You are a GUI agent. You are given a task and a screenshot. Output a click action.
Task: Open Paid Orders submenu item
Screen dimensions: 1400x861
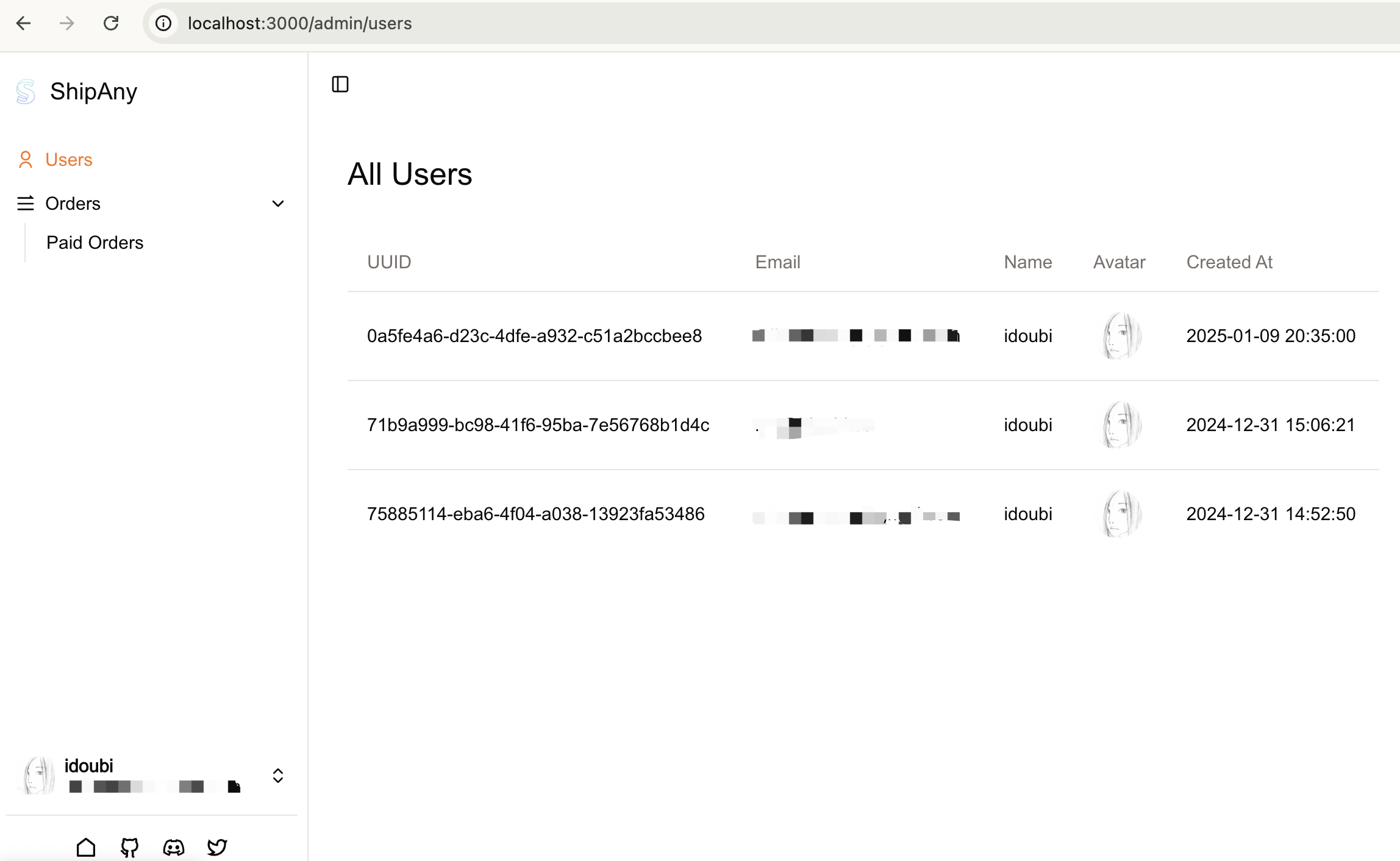pos(95,243)
